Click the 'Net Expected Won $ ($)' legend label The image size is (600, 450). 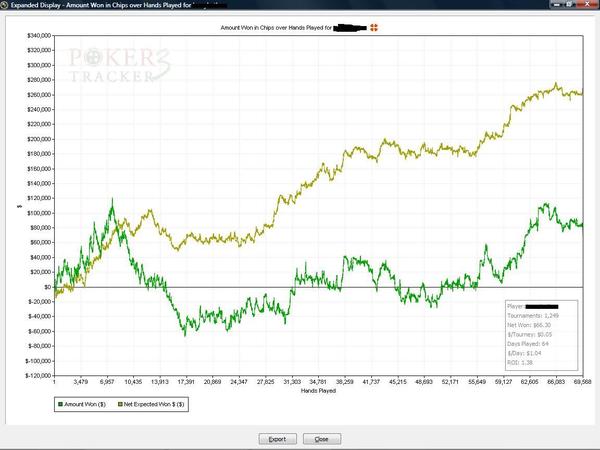coord(154,404)
